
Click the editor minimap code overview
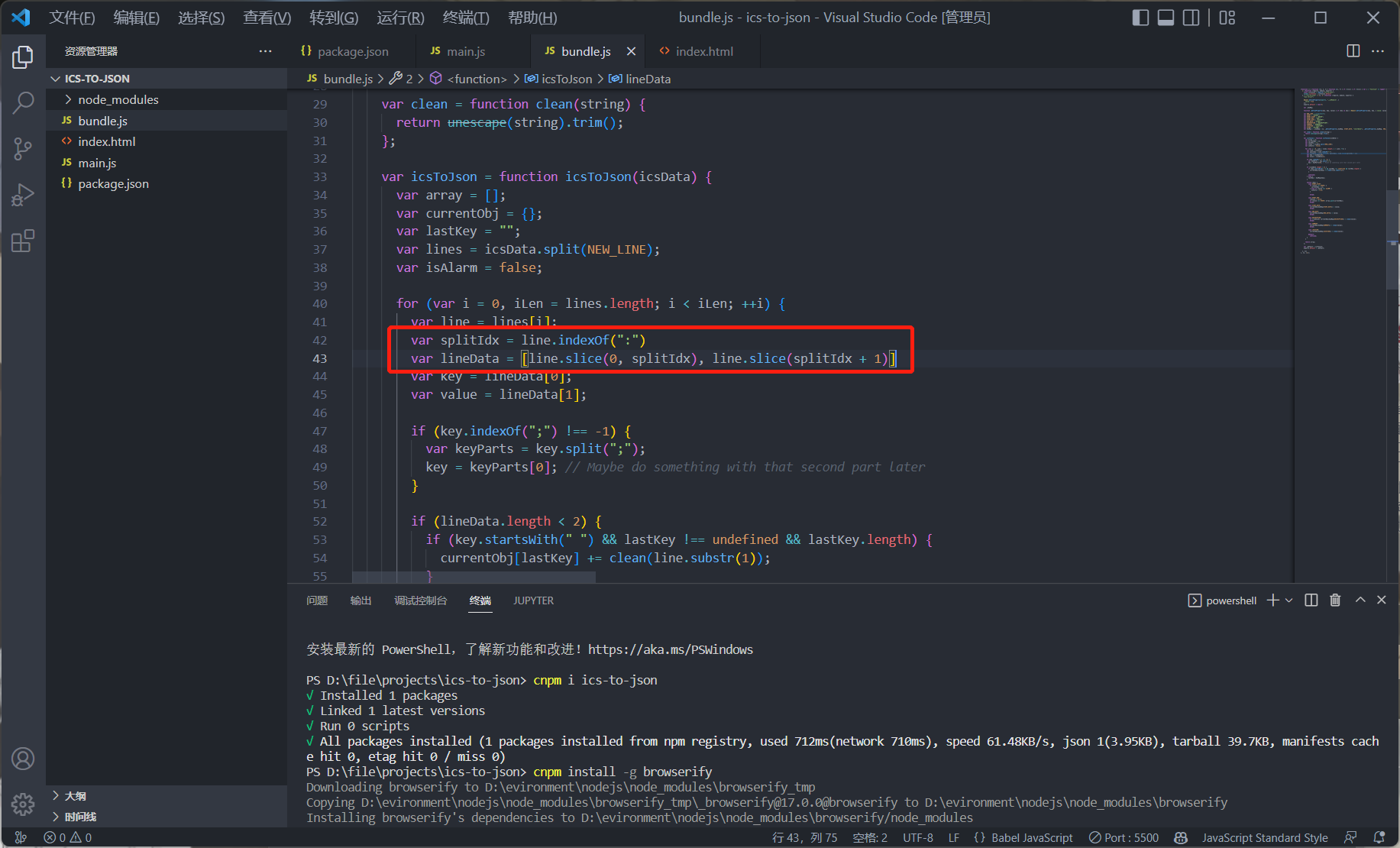point(1340,168)
